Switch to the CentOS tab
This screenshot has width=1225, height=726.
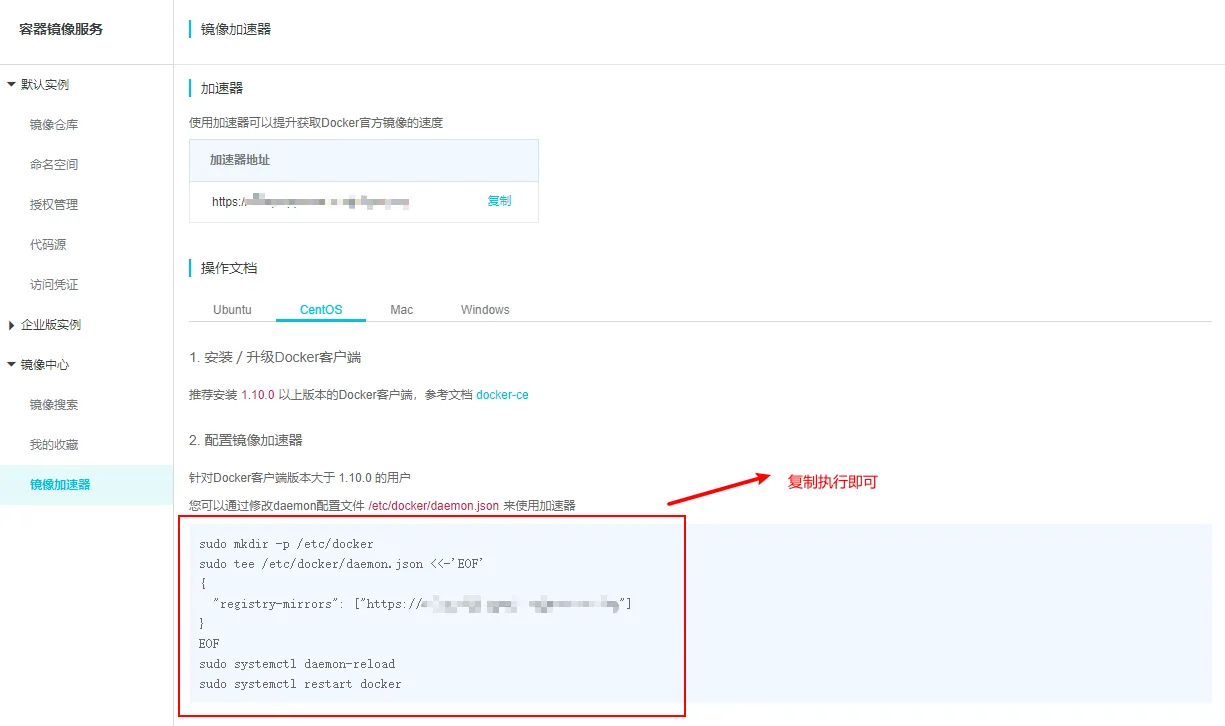[321, 310]
